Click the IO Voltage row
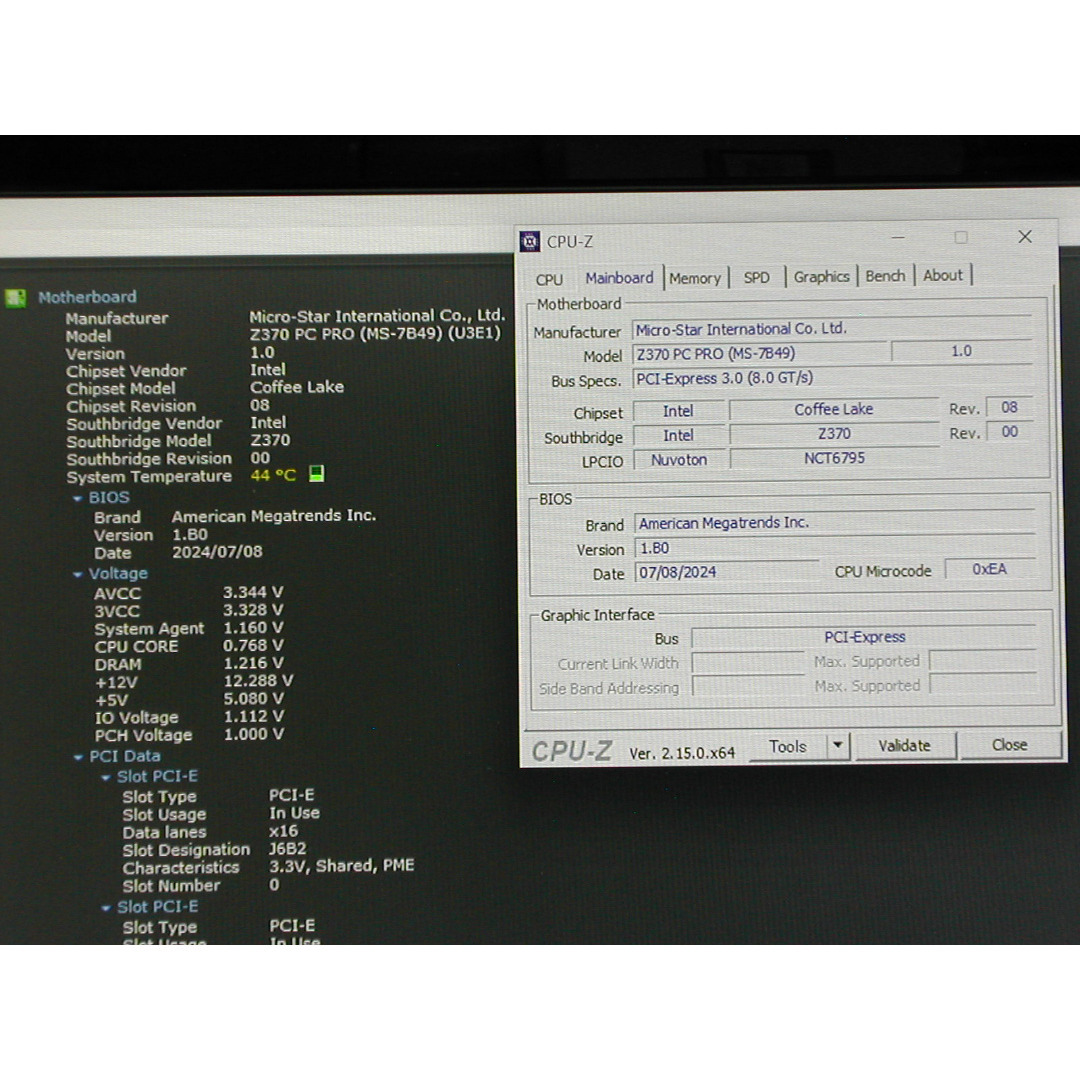Viewport: 1080px width, 1080px height. (x=189, y=717)
